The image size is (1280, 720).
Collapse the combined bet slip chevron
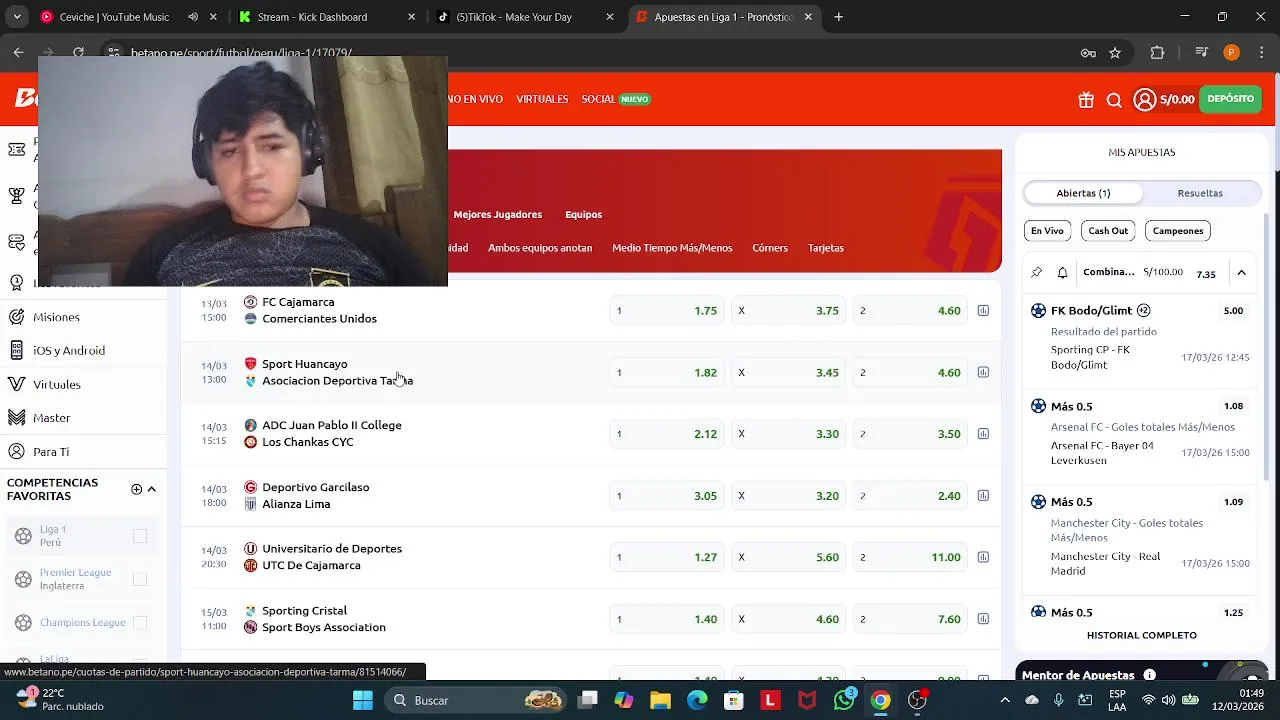coord(1241,272)
